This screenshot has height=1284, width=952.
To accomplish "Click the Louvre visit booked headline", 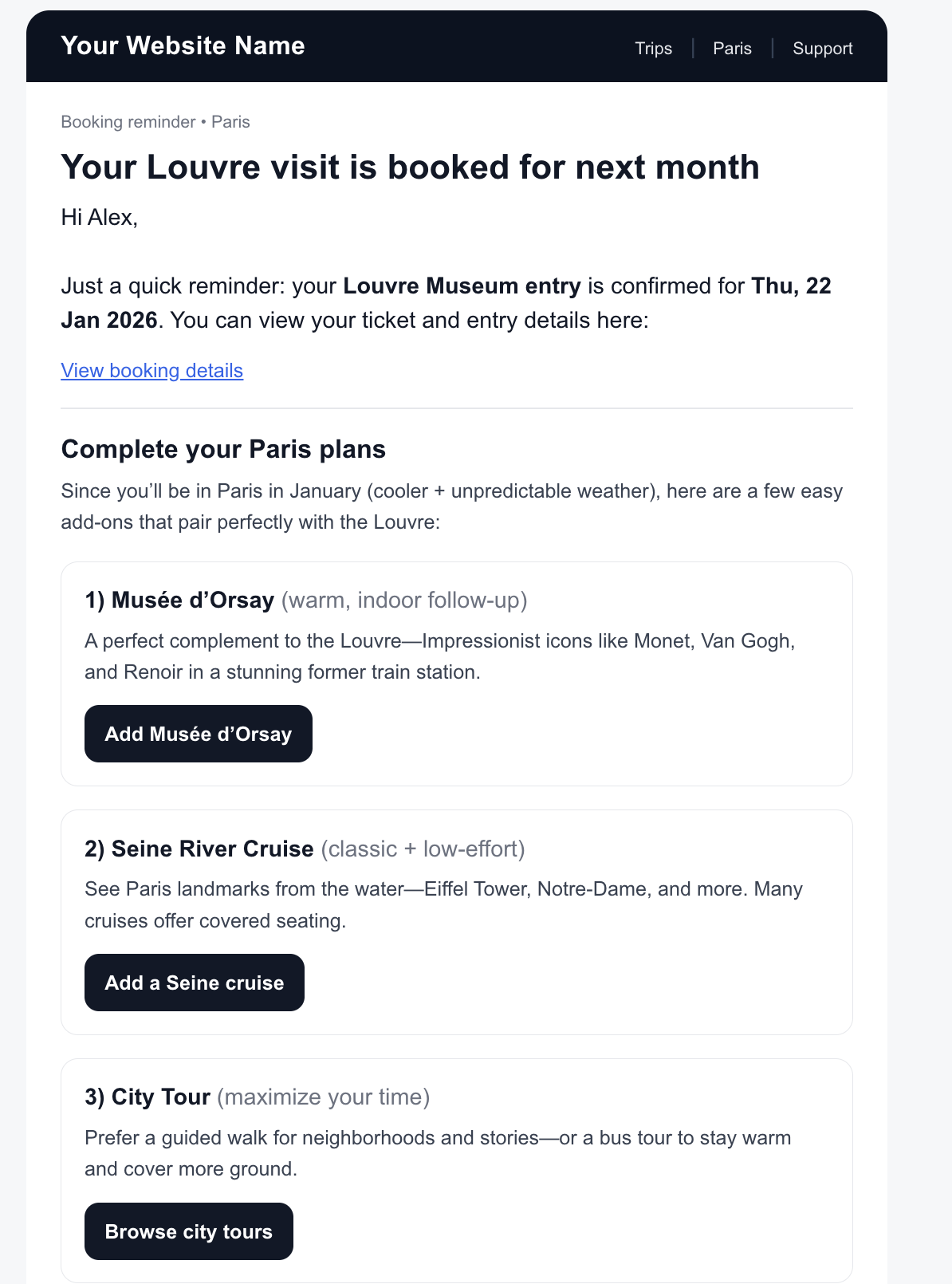I will [410, 167].
